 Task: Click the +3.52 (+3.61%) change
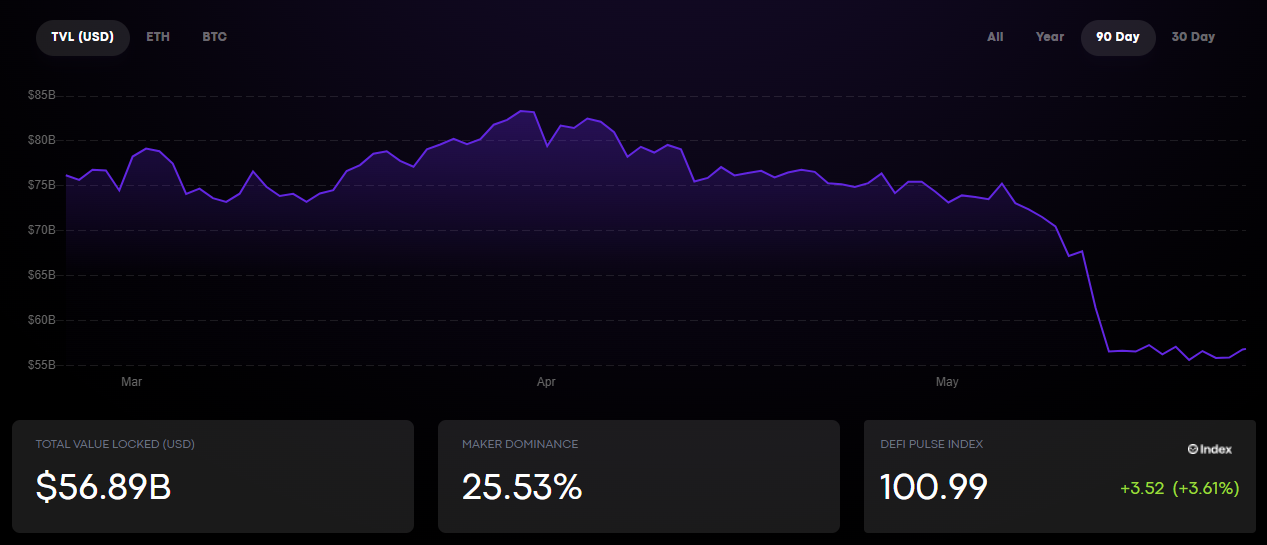pyautogui.click(x=1180, y=489)
